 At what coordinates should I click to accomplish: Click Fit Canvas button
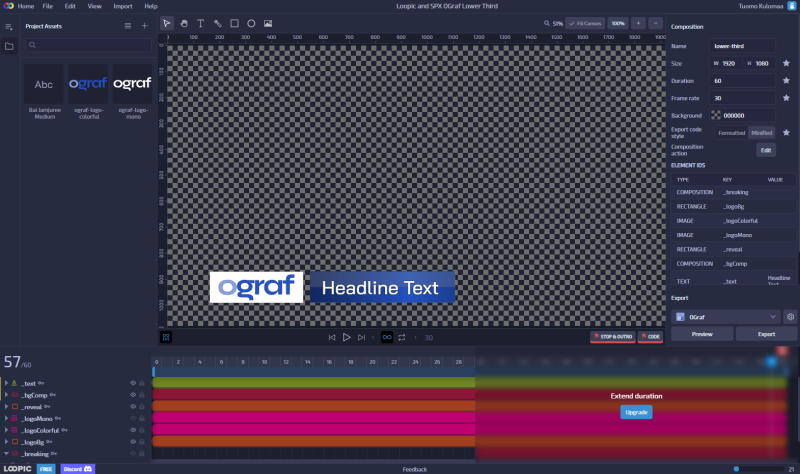pyautogui.click(x=585, y=23)
